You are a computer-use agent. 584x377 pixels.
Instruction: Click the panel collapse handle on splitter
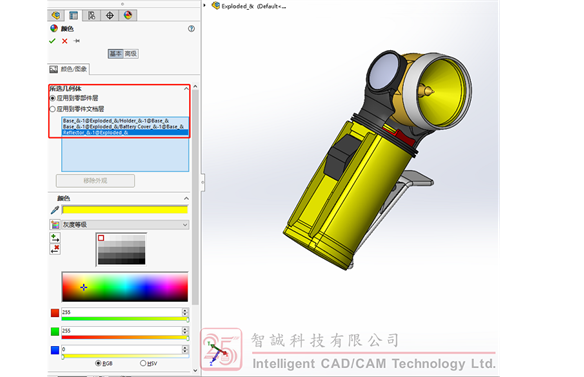[203, 183]
